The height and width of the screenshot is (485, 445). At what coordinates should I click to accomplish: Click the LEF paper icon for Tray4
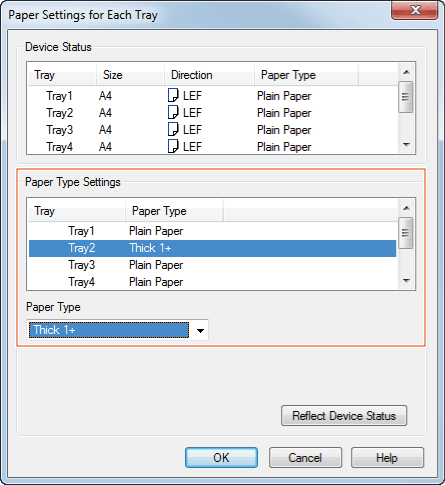[x=173, y=146]
